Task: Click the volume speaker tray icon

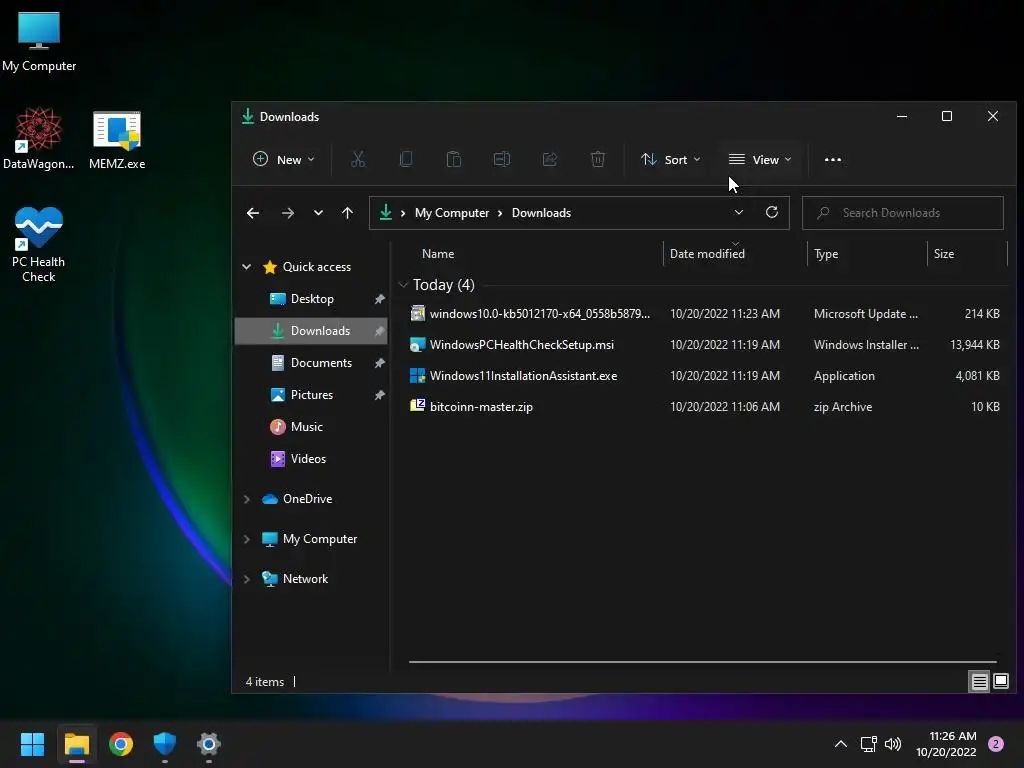Action: 893,744
